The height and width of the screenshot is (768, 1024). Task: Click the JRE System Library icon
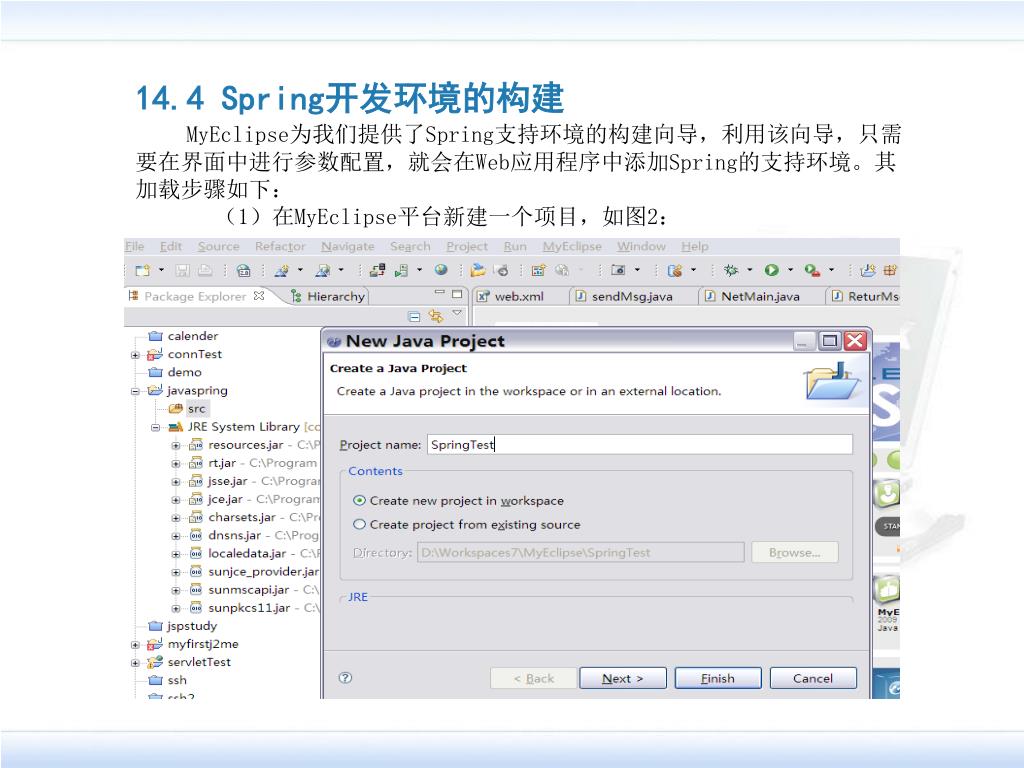point(175,427)
